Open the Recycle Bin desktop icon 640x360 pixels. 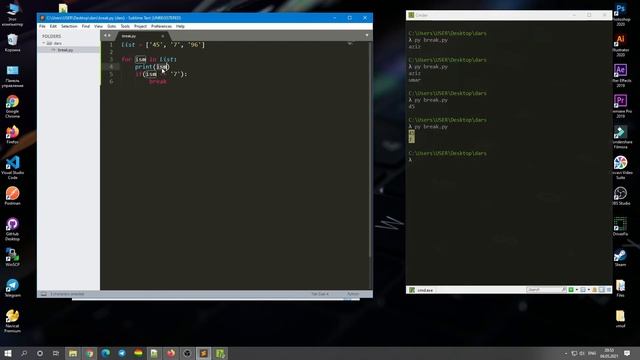coord(12,42)
